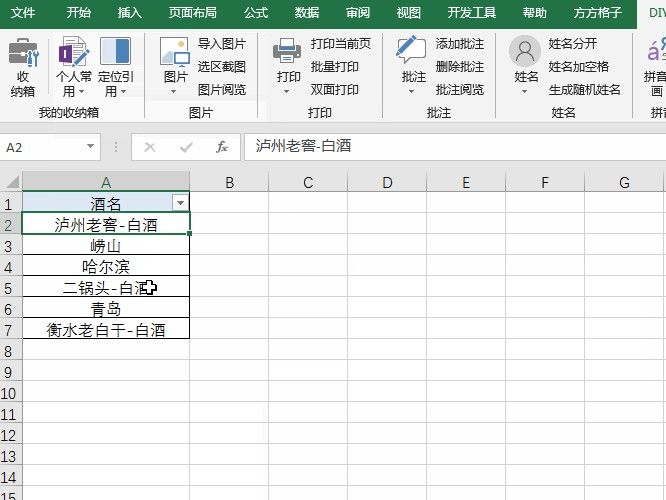The width and height of the screenshot is (666, 500).
Task: Select row 12 header
Action: pos(9,435)
